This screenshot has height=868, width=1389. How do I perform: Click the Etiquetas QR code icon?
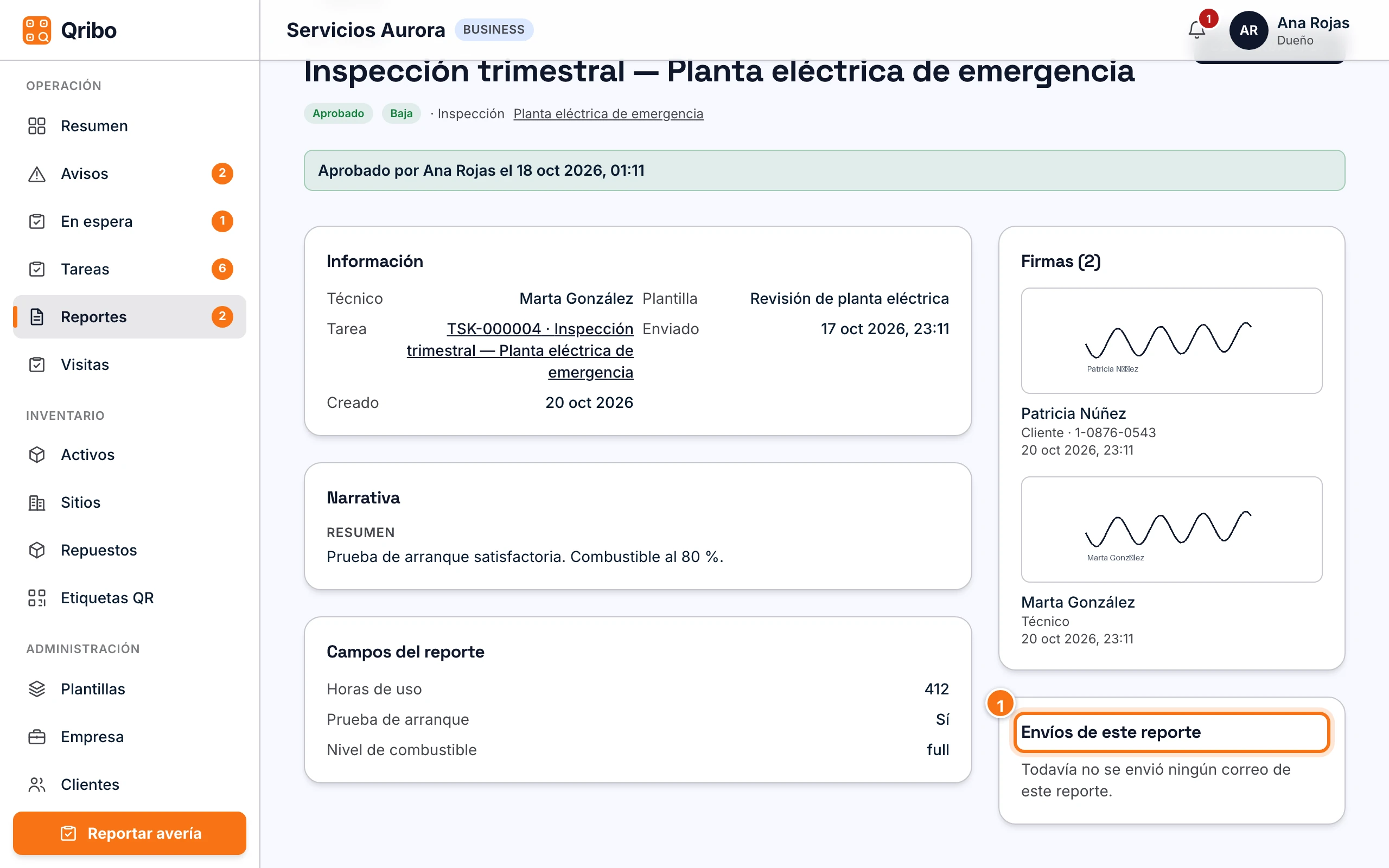pyautogui.click(x=37, y=597)
